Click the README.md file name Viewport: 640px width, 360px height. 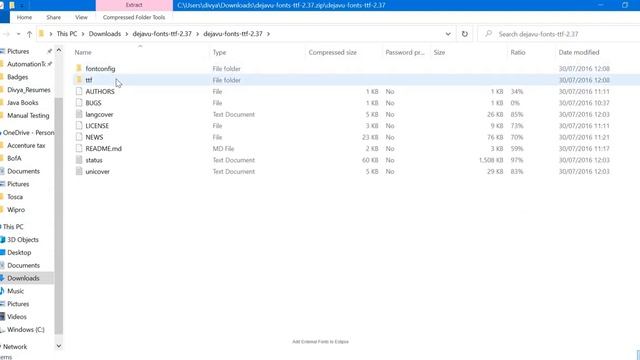104,149
